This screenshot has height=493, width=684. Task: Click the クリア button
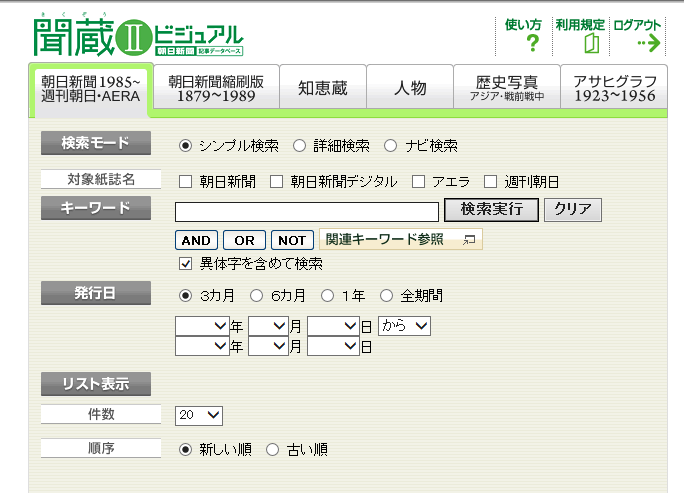(x=573, y=210)
